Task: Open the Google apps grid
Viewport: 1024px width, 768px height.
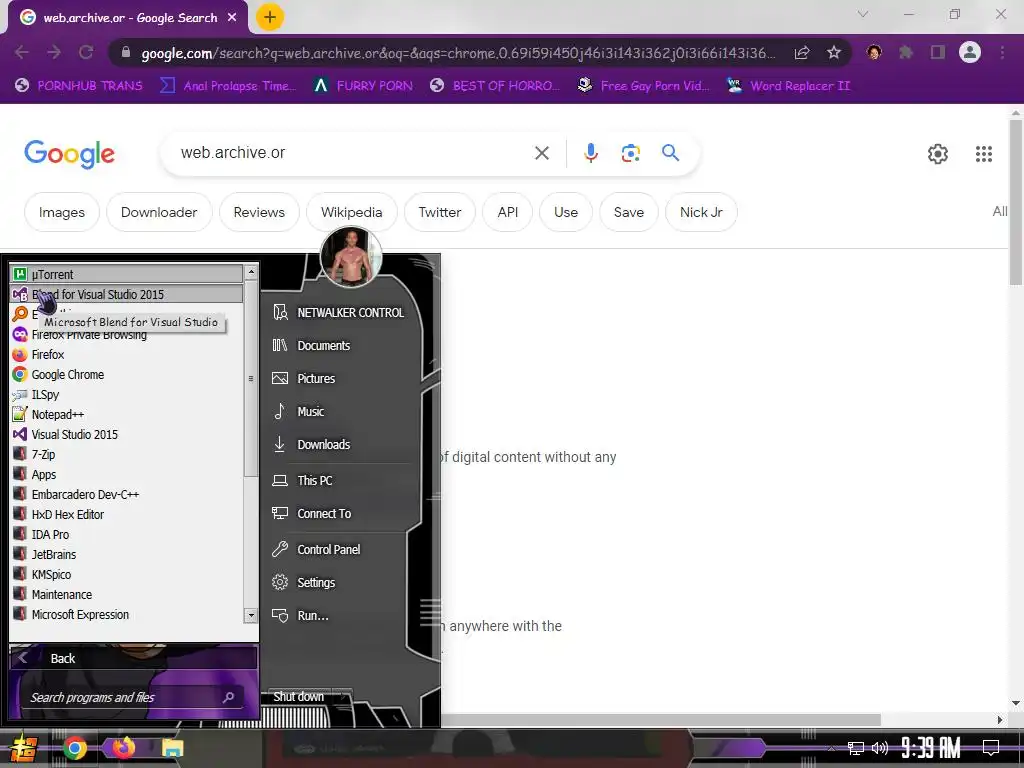Action: (x=984, y=153)
